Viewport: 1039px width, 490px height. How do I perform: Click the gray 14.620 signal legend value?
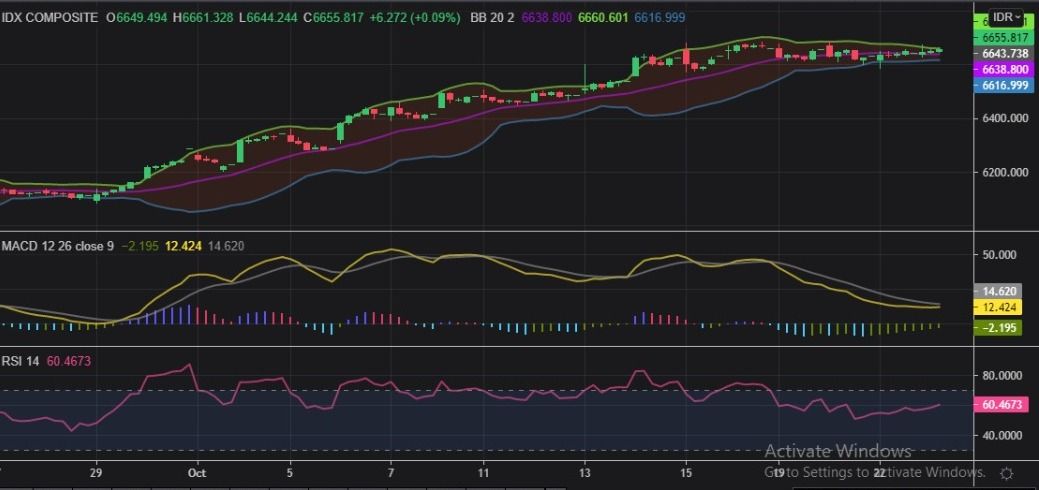226,246
